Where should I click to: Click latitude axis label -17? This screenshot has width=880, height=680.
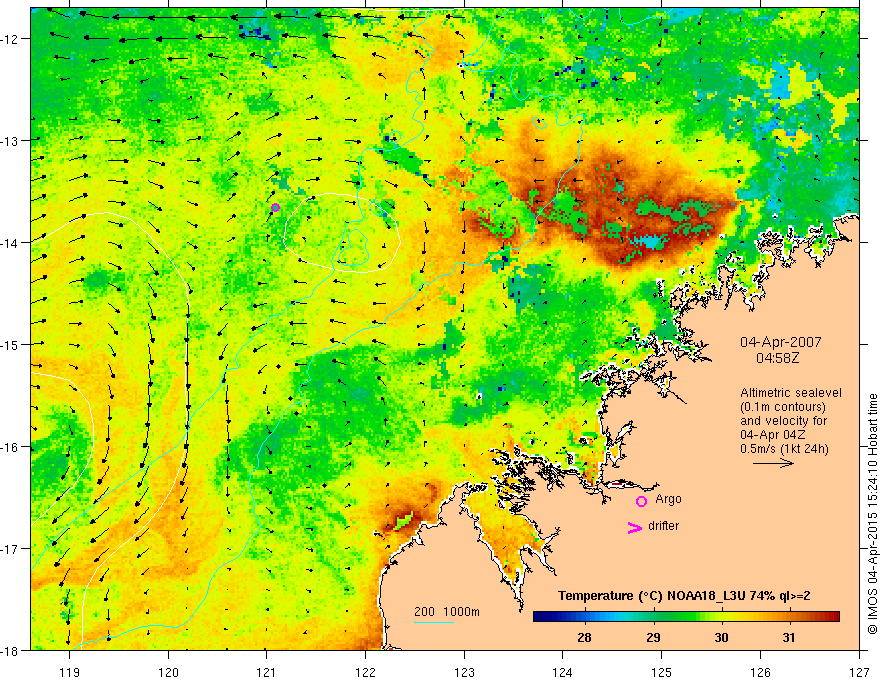[x=10, y=548]
